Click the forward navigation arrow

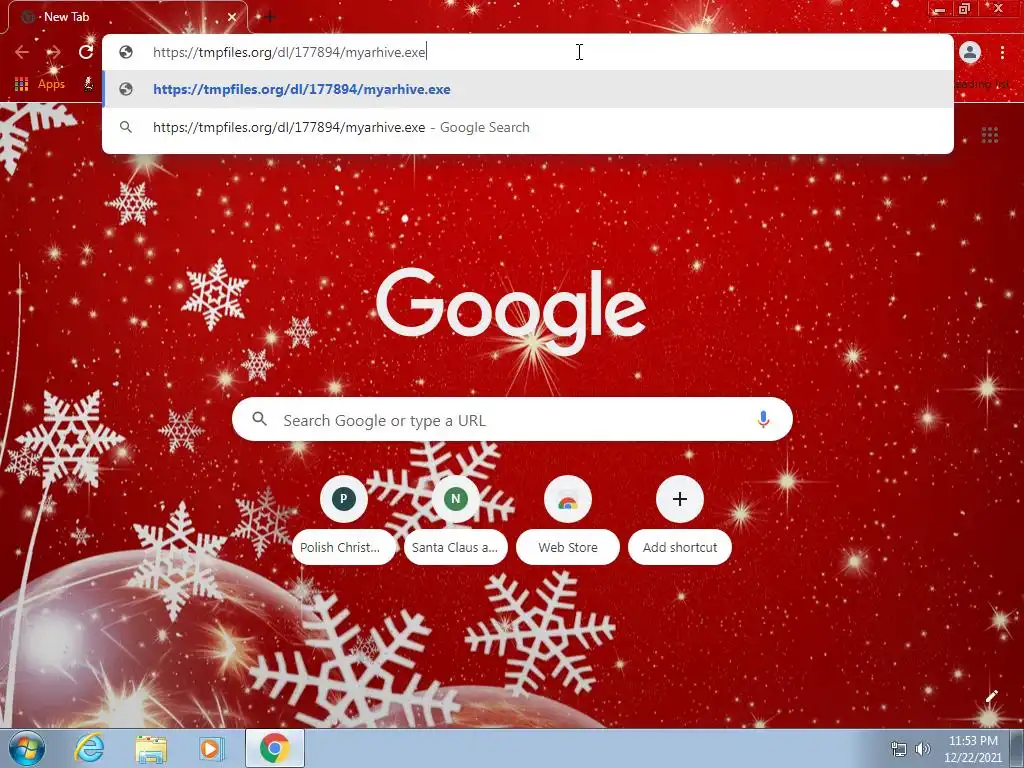pyautogui.click(x=54, y=52)
